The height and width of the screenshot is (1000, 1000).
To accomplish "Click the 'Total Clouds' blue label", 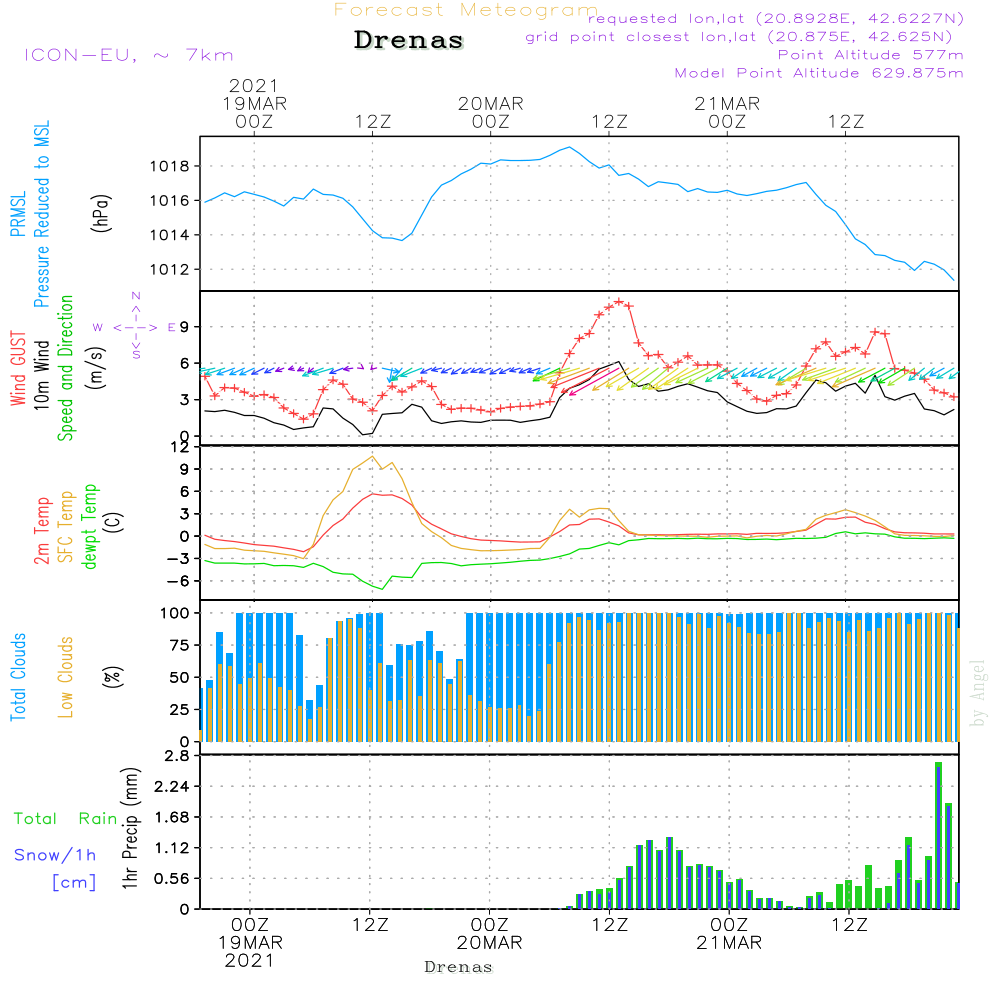I will [18, 677].
